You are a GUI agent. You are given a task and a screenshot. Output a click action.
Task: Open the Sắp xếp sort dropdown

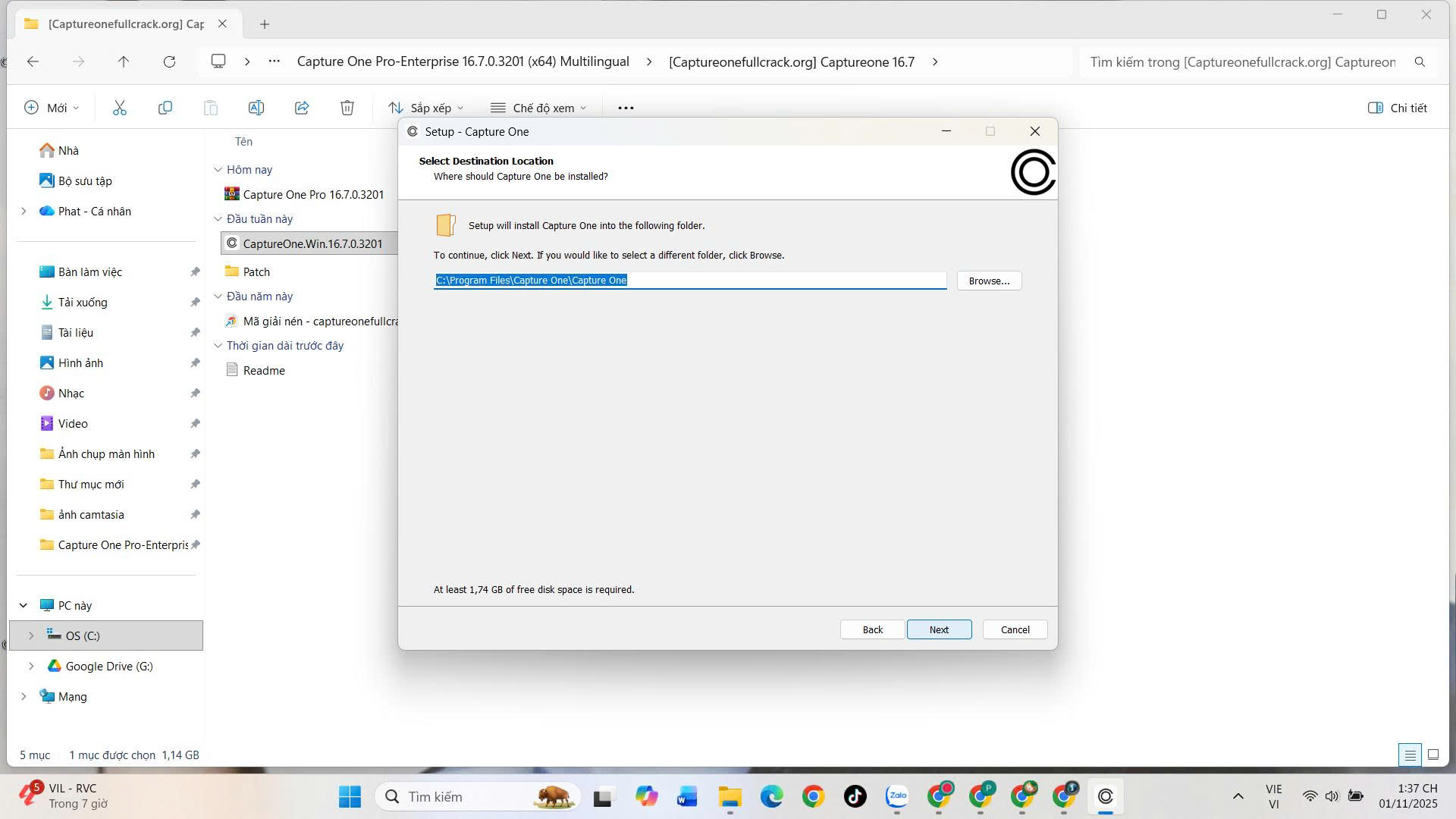(x=425, y=108)
